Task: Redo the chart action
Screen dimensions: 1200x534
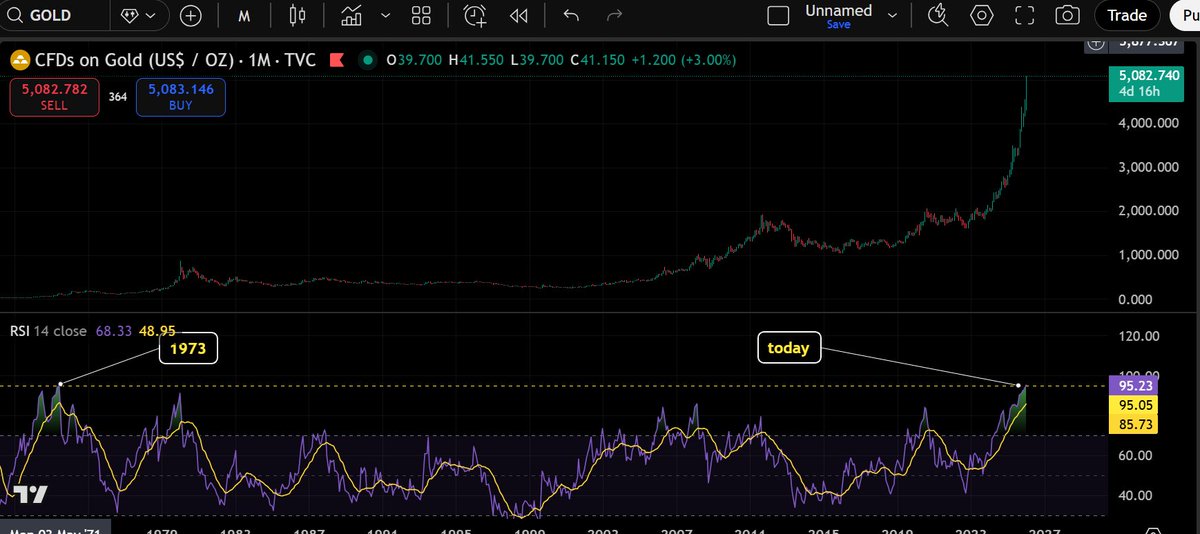Action: tap(615, 15)
